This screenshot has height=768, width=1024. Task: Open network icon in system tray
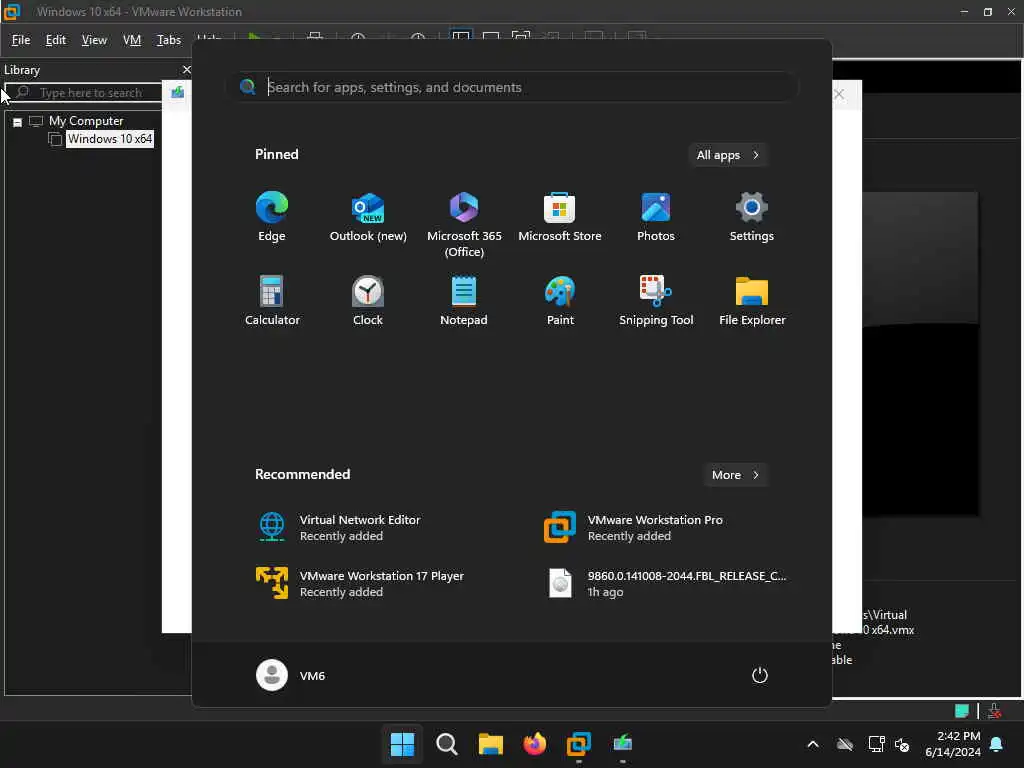876,744
